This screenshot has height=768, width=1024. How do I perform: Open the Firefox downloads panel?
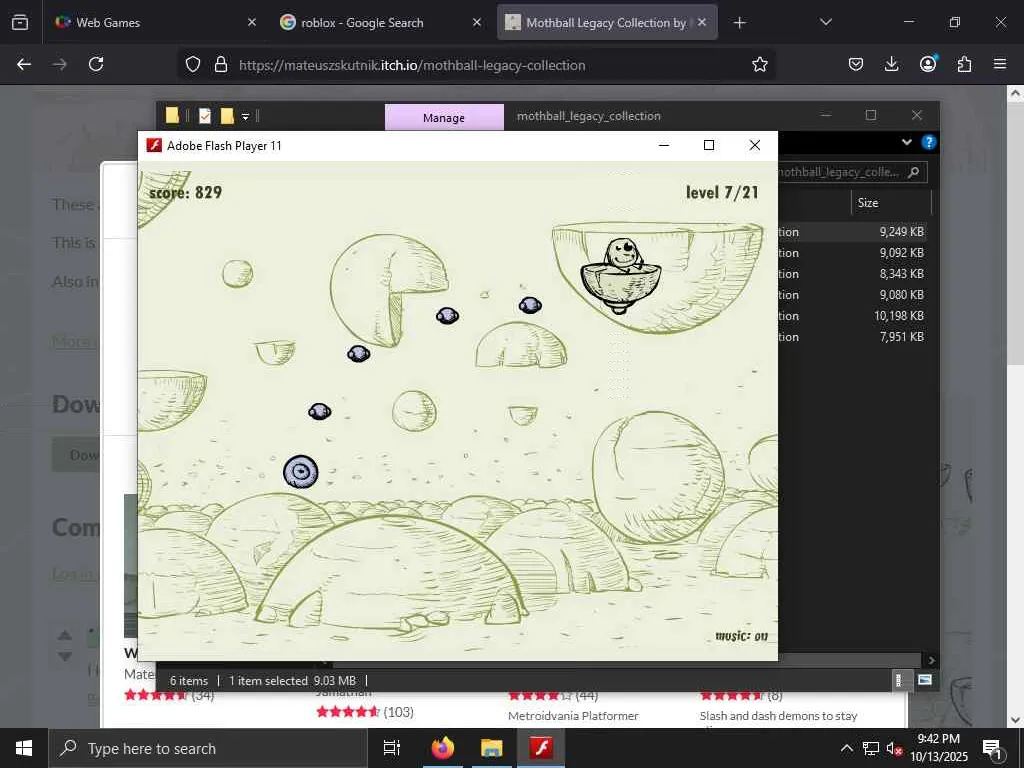[891, 64]
